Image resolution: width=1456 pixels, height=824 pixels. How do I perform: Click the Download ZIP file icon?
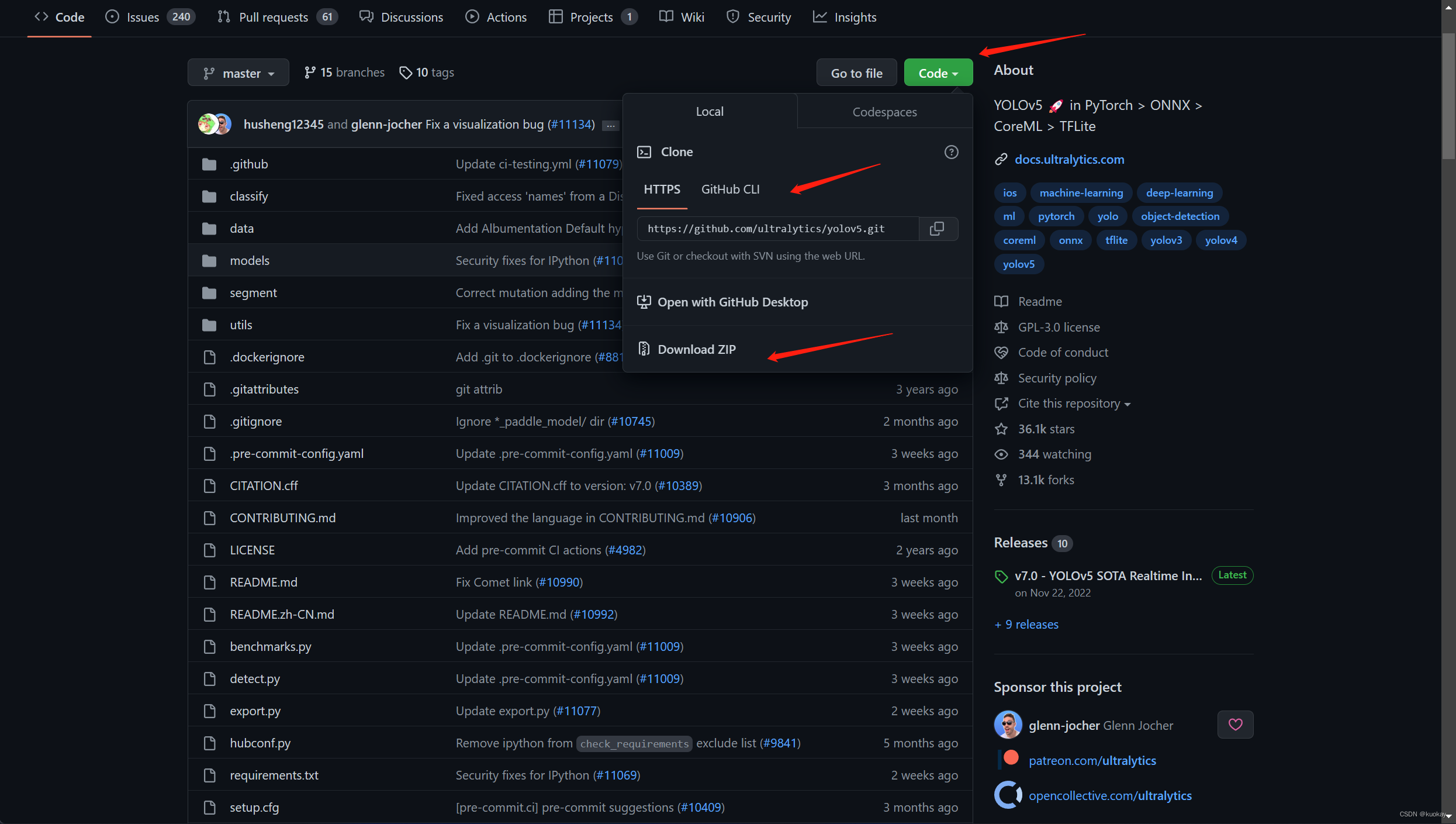coord(644,349)
